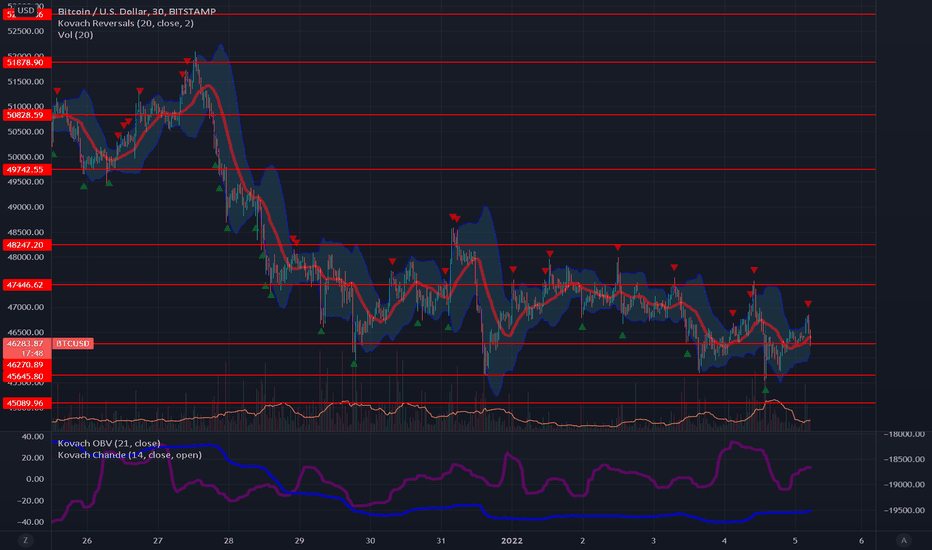932x550 pixels.
Task: Select the Kovach Chande indicator legend
Action: click(130, 455)
